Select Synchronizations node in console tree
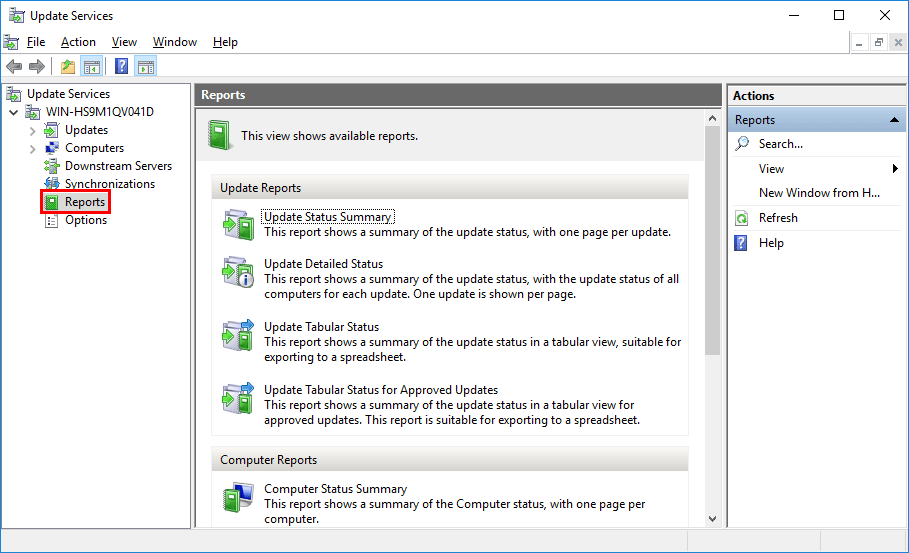909x553 pixels. coord(110,184)
